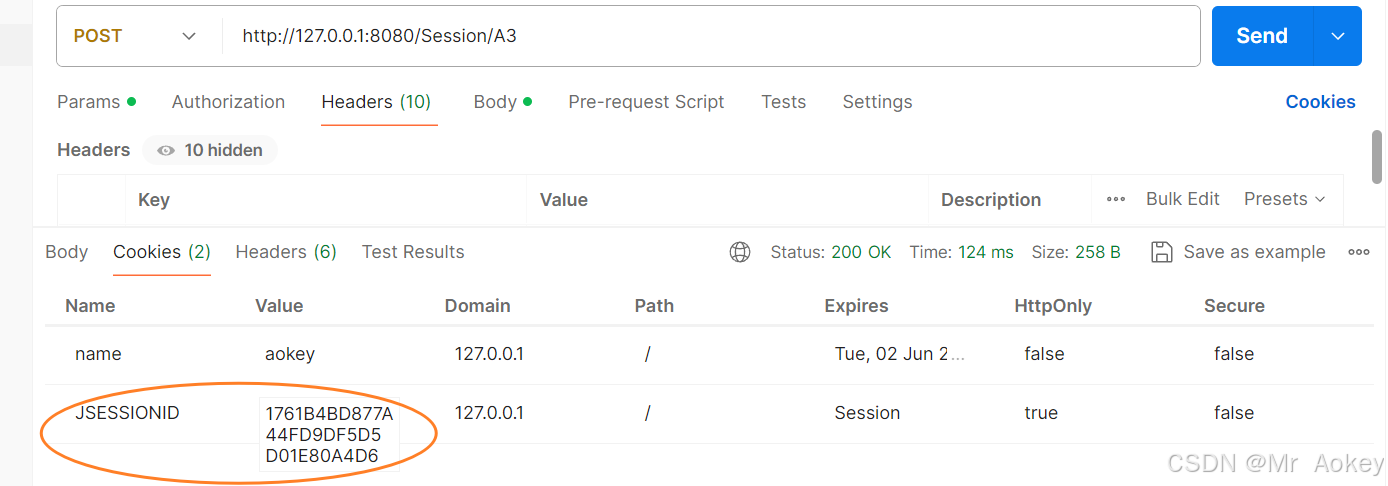Open the request Settings tab
This screenshot has width=1388, height=486.
(877, 102)
